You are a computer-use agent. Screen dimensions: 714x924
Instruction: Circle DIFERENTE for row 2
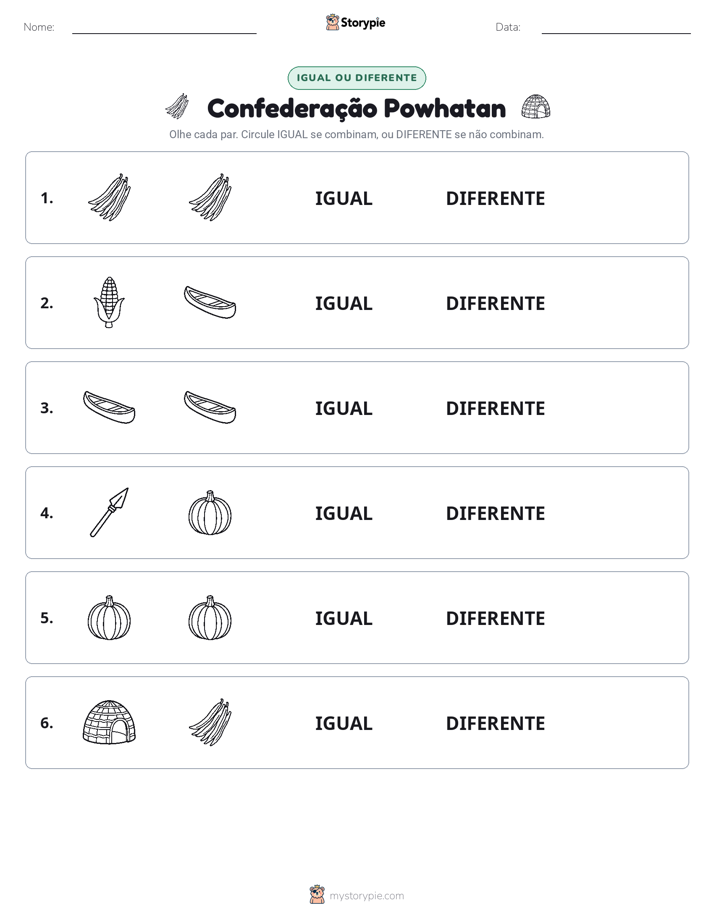pos(495,303)
